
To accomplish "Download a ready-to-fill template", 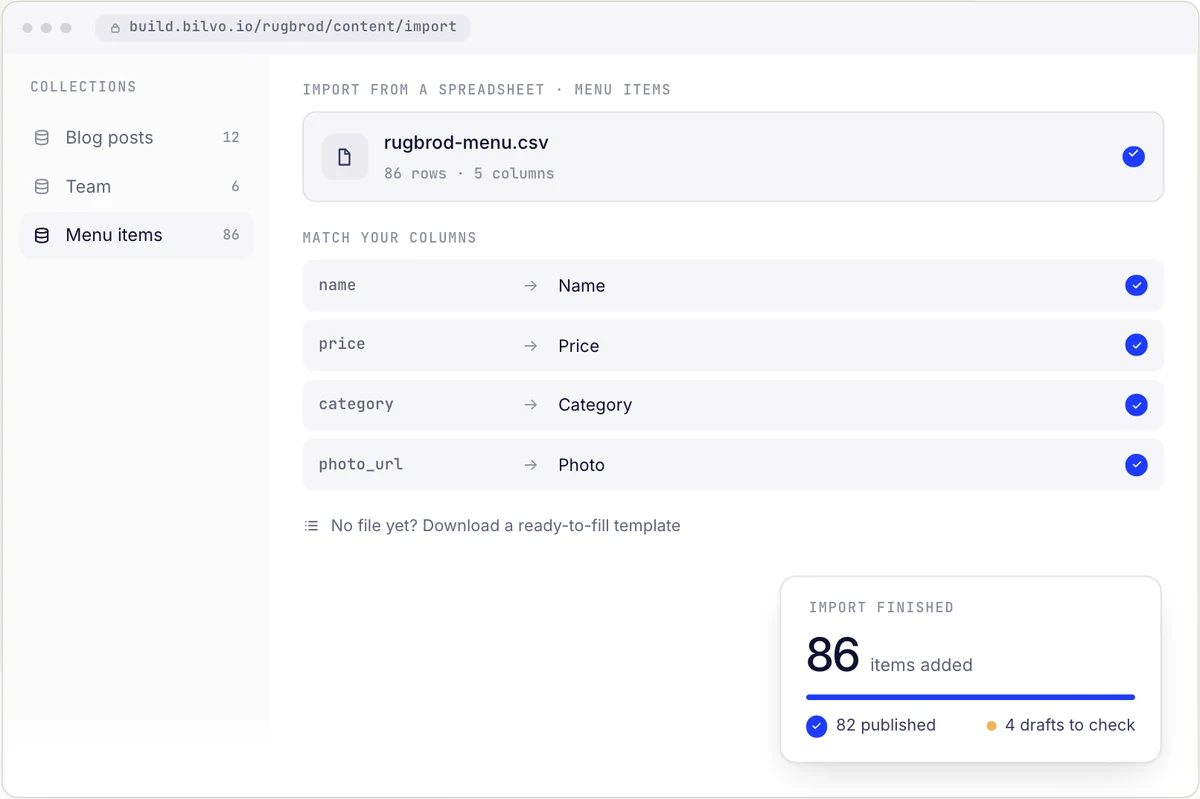I will click(x=506, y=526).
